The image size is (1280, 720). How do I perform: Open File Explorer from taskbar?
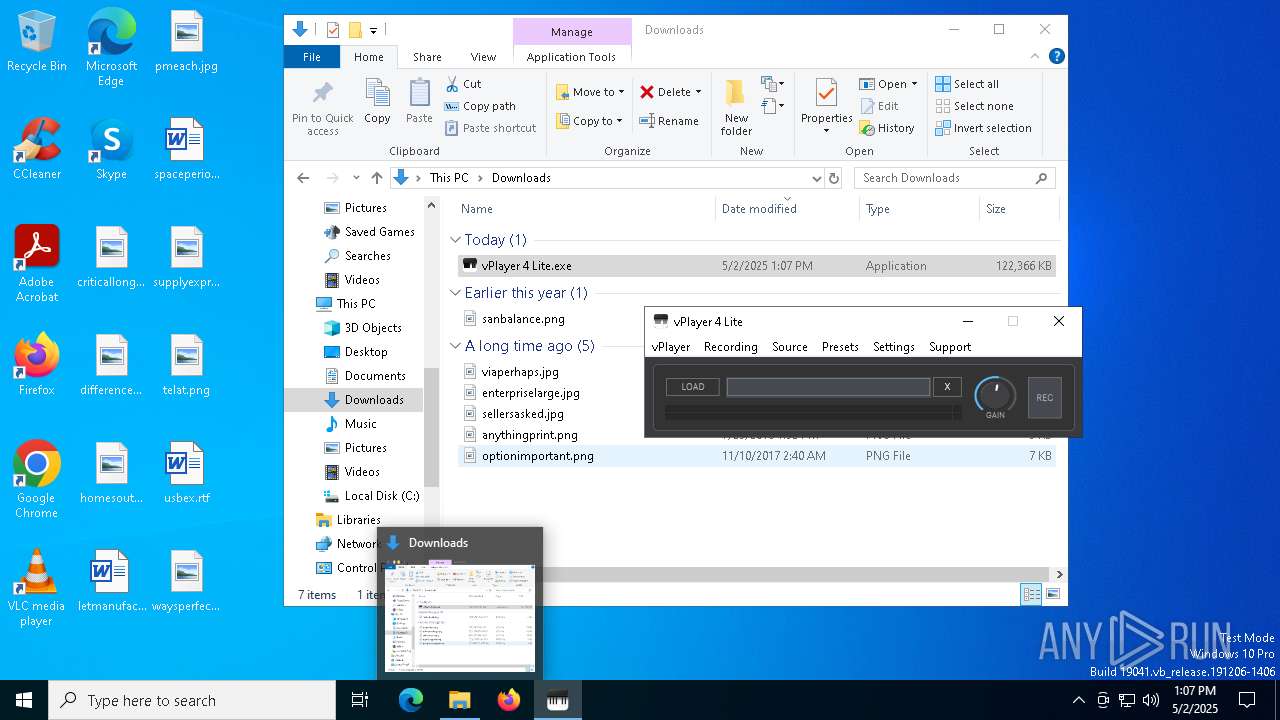tap(459, 700)
